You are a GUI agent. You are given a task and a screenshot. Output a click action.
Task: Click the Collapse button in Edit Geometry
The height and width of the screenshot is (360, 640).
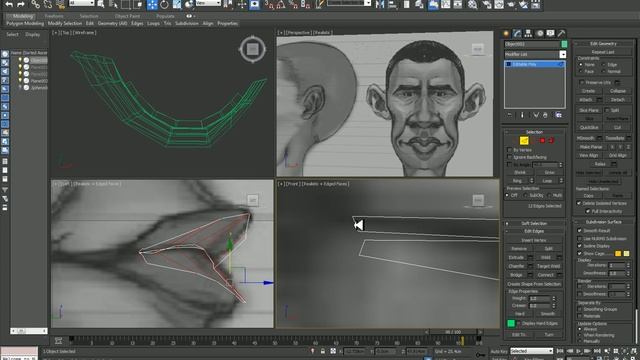[x=618, y=91]
